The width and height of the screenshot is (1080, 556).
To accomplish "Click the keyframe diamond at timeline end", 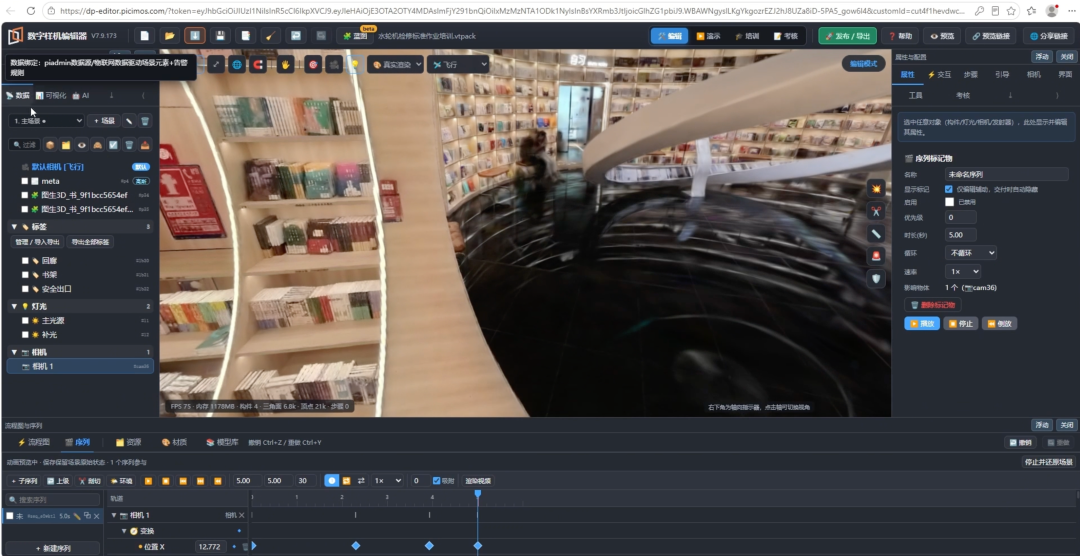I will point(478,546).
